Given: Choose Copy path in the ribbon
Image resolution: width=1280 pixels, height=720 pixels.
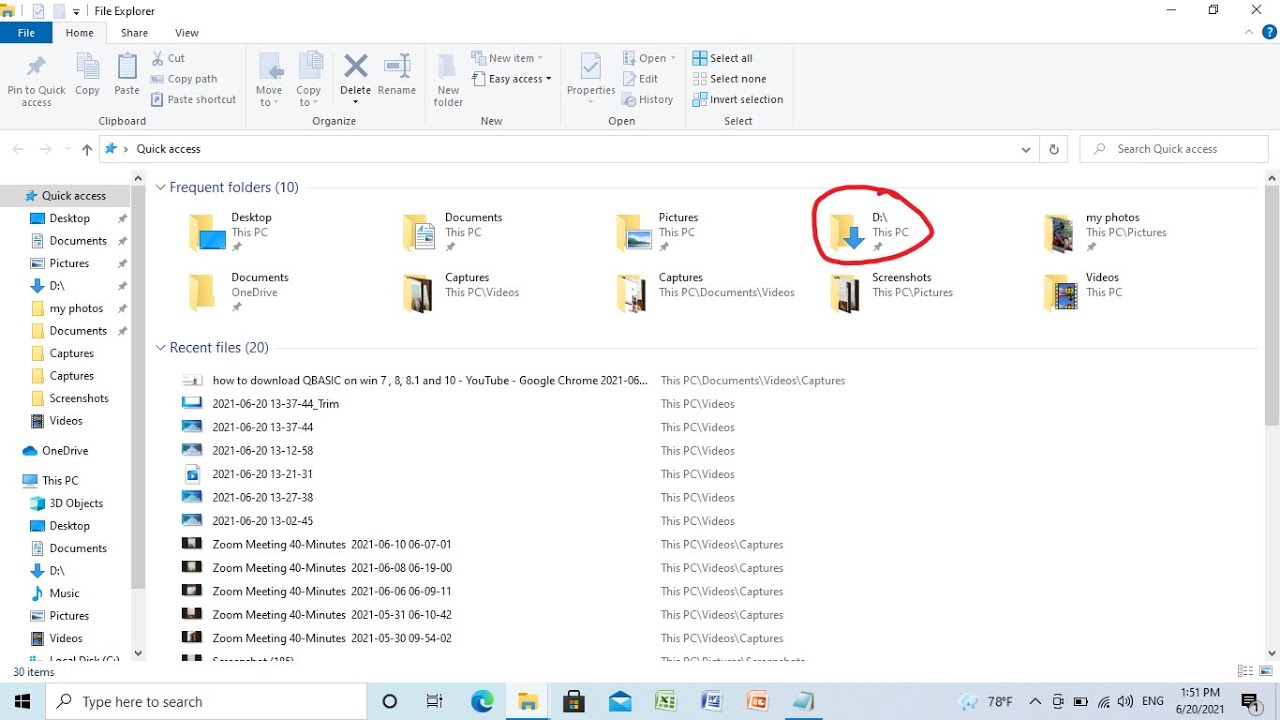Looking at the screenshot, I should pos(184,79).
